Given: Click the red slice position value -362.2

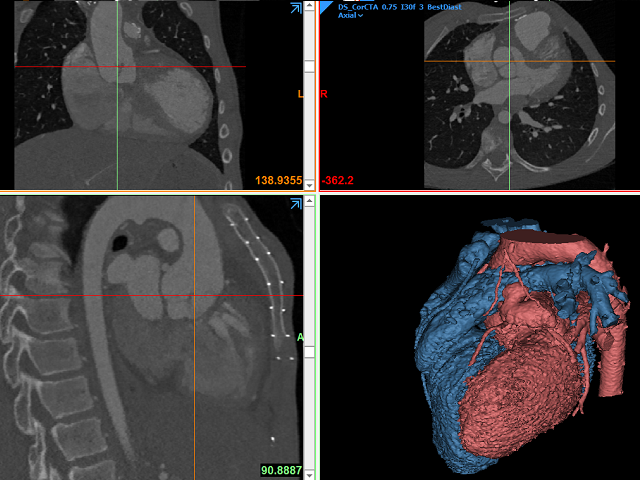Looking at the screenshot, I should tap(338, 180).
